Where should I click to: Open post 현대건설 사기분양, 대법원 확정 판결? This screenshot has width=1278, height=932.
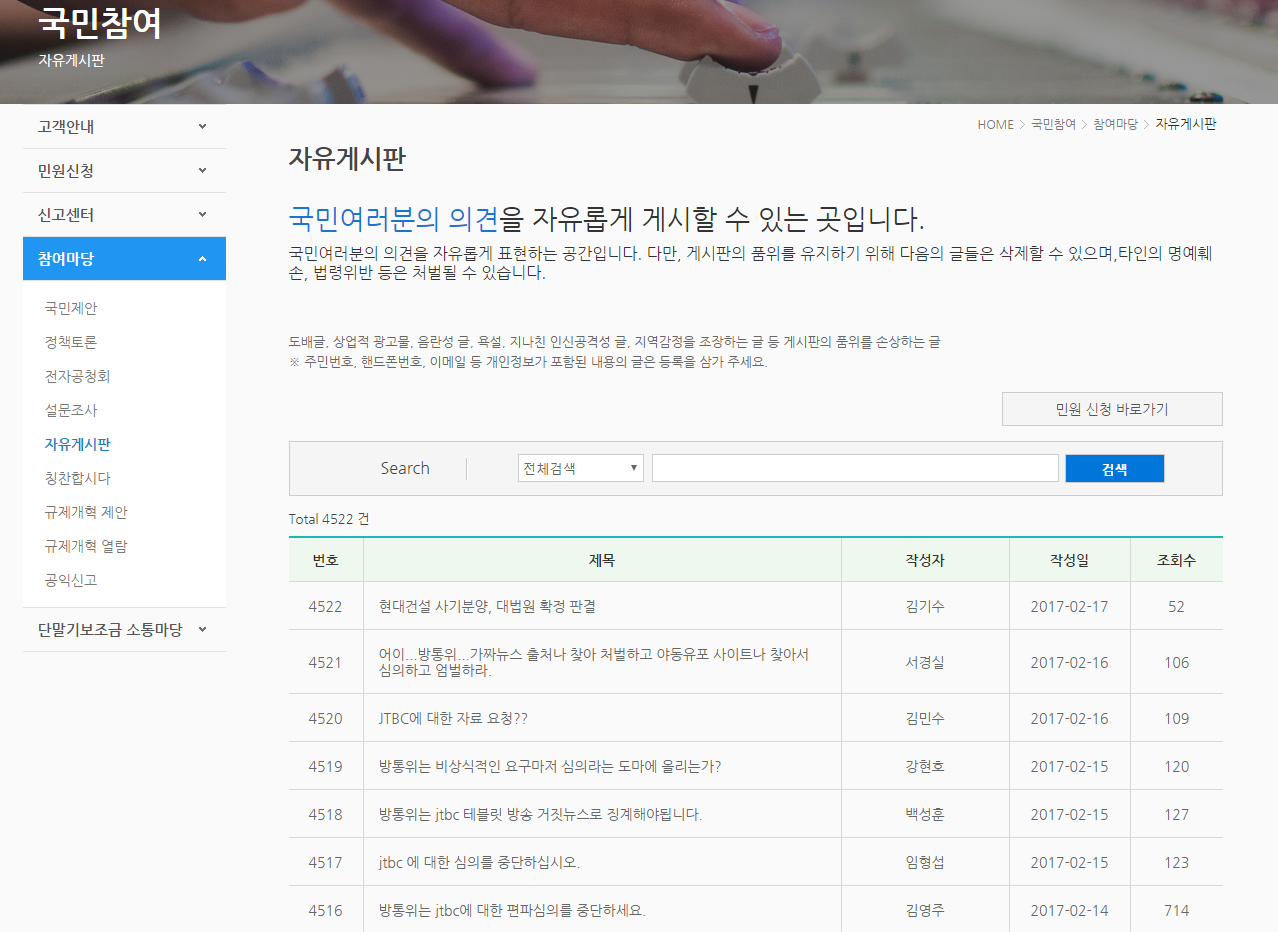click(487, 606)
